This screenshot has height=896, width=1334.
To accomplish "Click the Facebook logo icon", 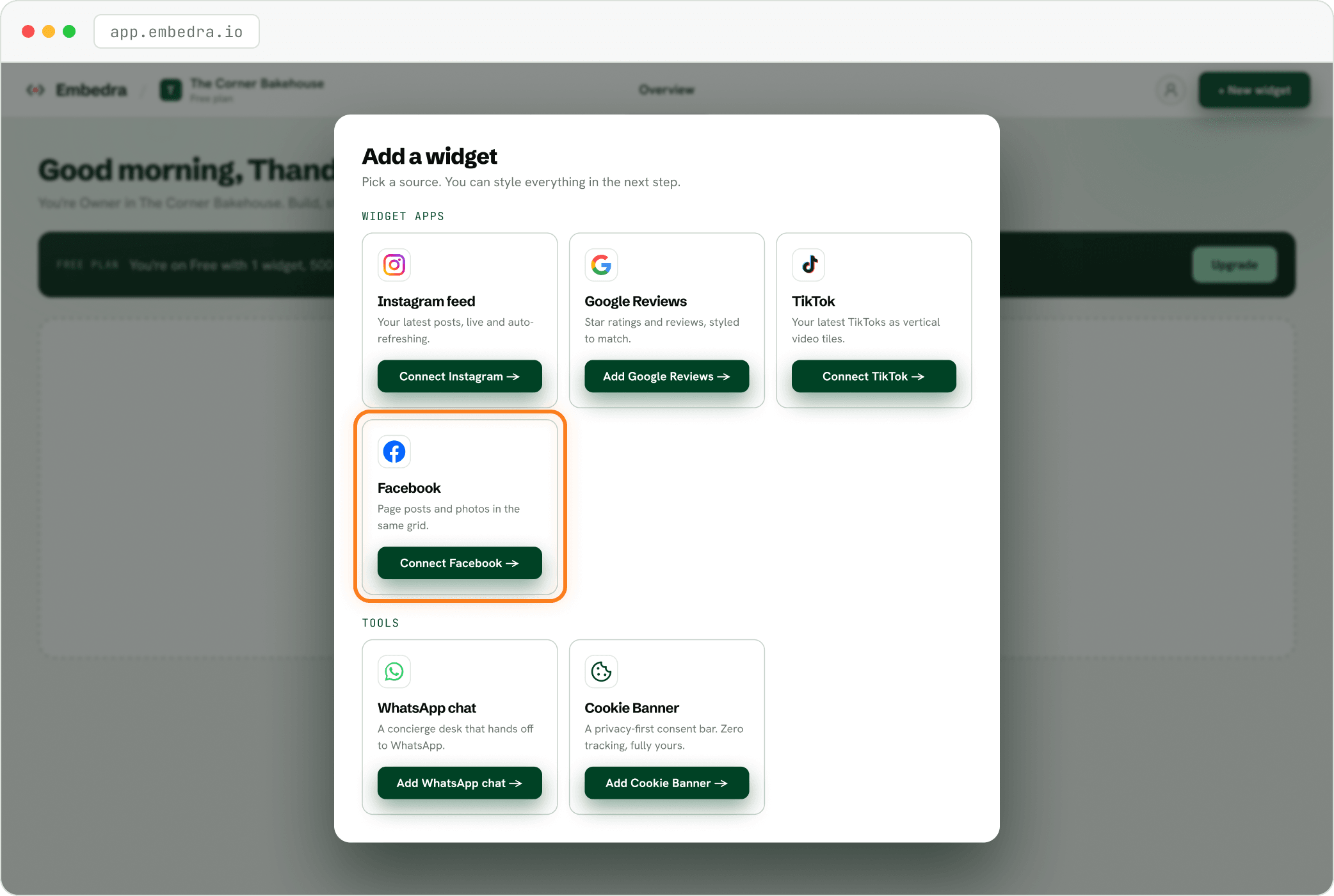I will point(394,452).
